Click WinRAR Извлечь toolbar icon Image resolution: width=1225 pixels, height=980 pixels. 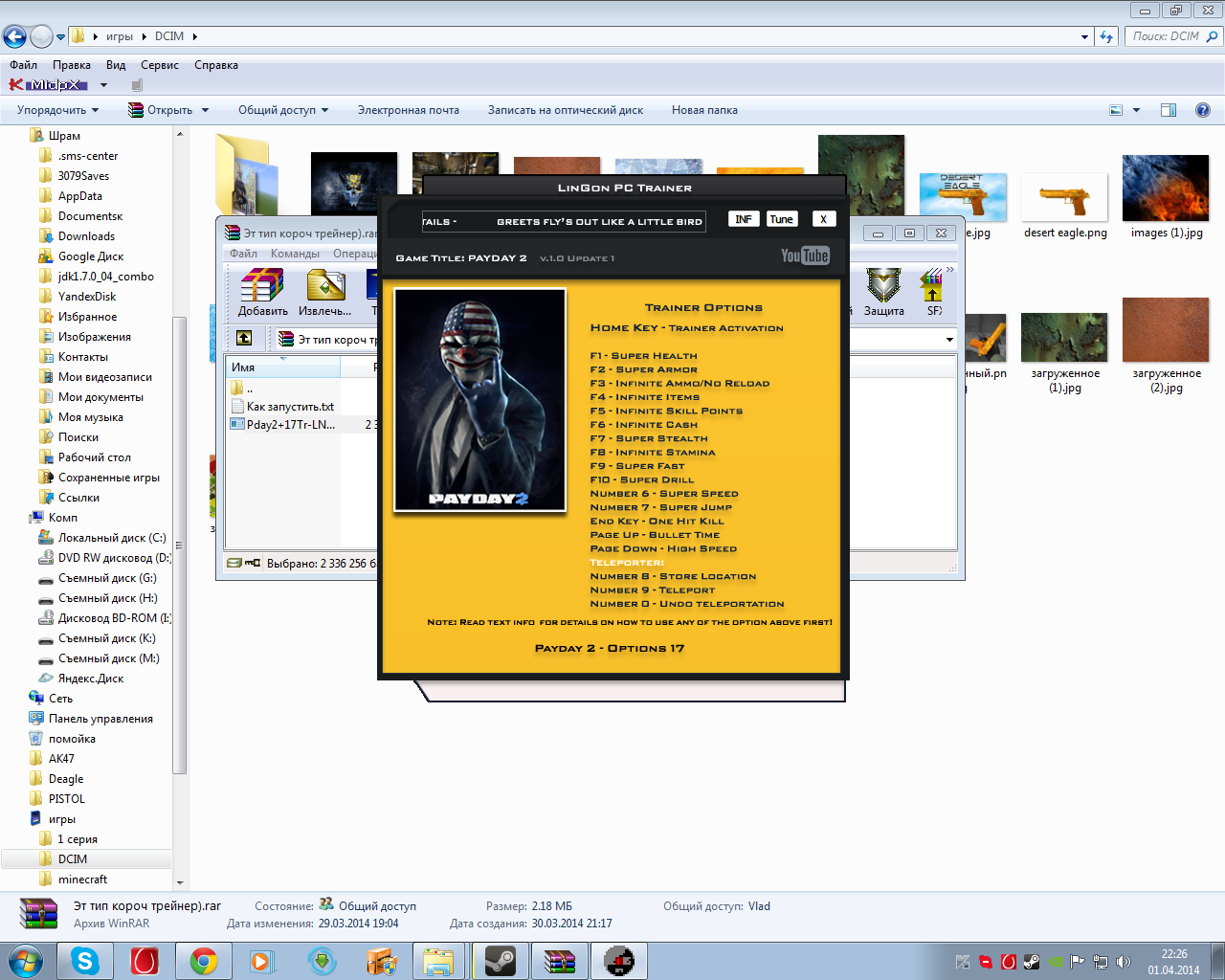coord(325,292)
